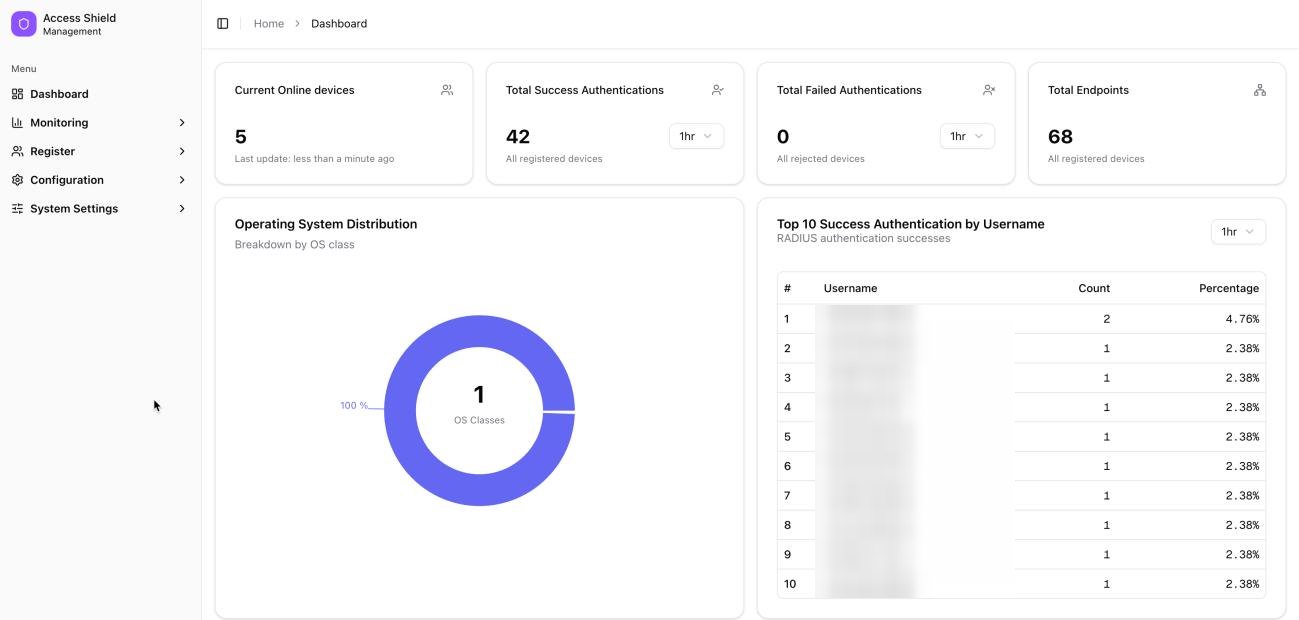Open the Dashboard menu item

coord(100,94)
